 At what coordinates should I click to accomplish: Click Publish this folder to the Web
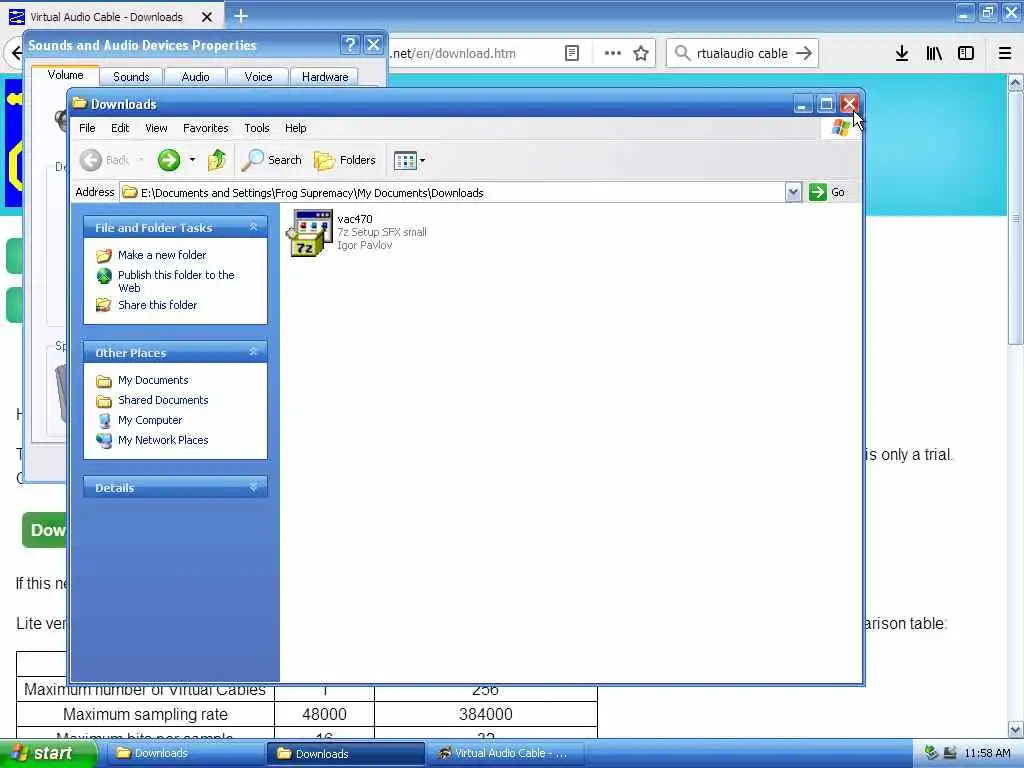[176, 281]
